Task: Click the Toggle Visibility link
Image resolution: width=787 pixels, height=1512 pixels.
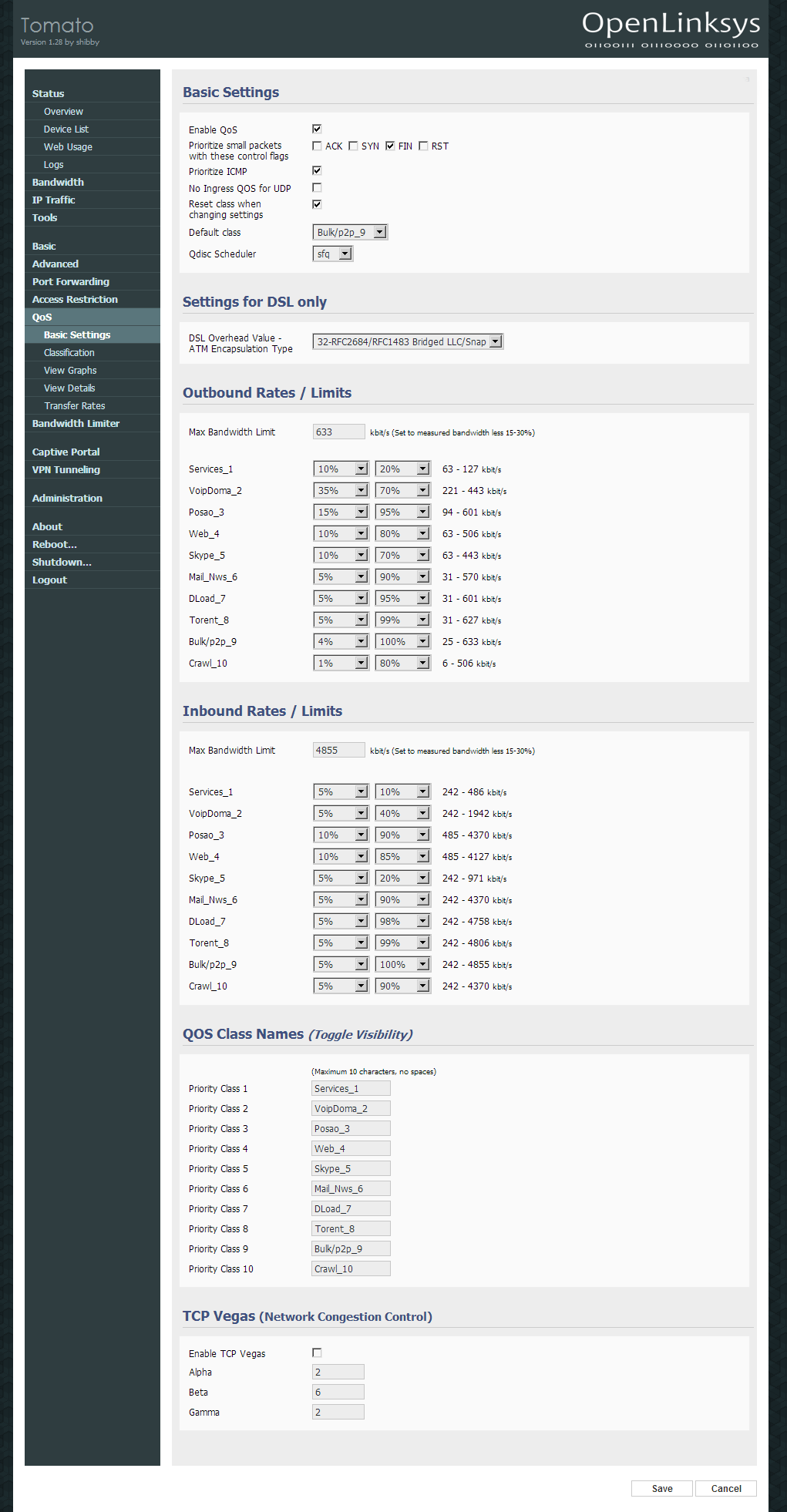Action: click(361, 1034)
